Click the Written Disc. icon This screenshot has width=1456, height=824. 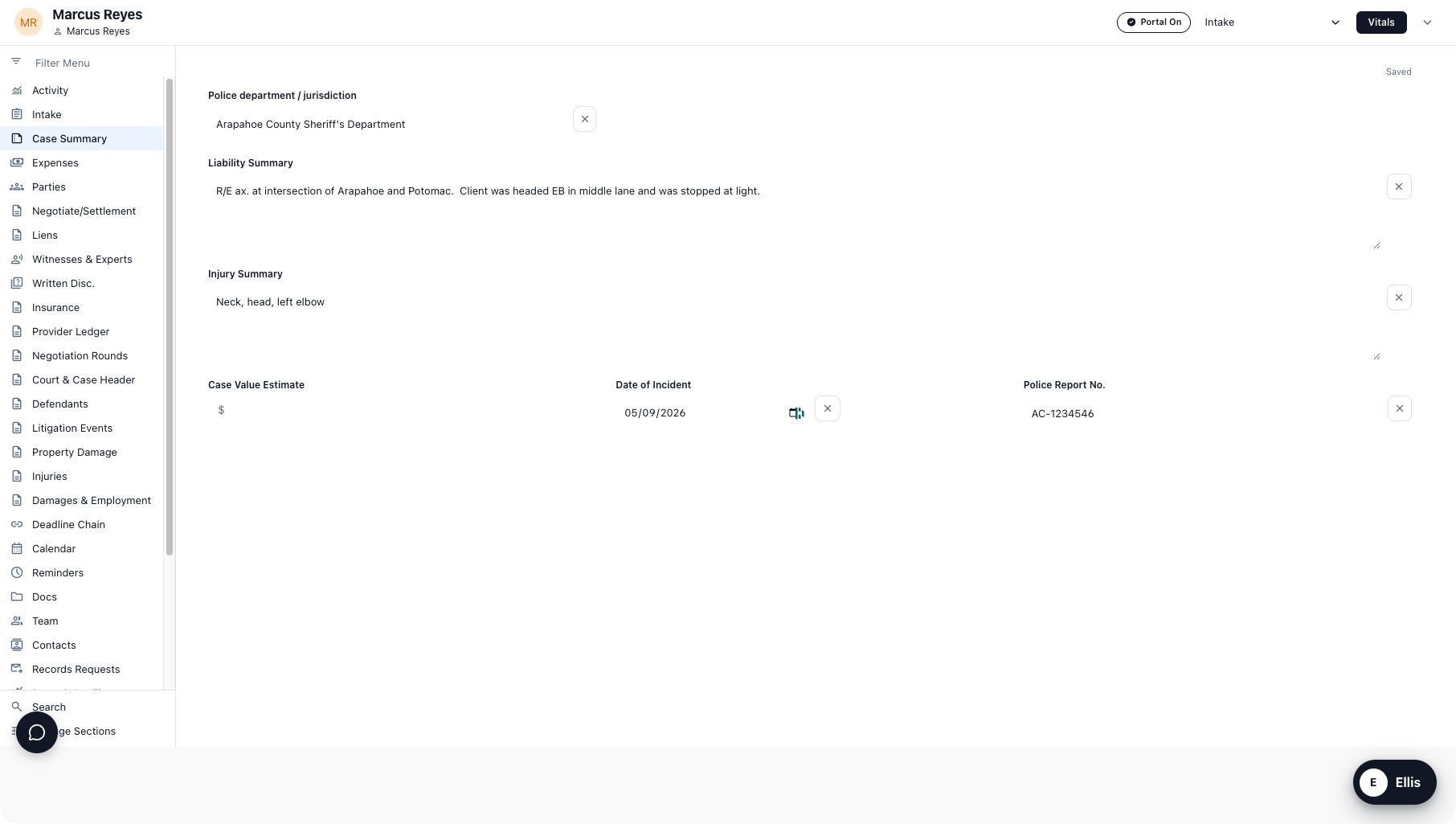coord(17,284)
